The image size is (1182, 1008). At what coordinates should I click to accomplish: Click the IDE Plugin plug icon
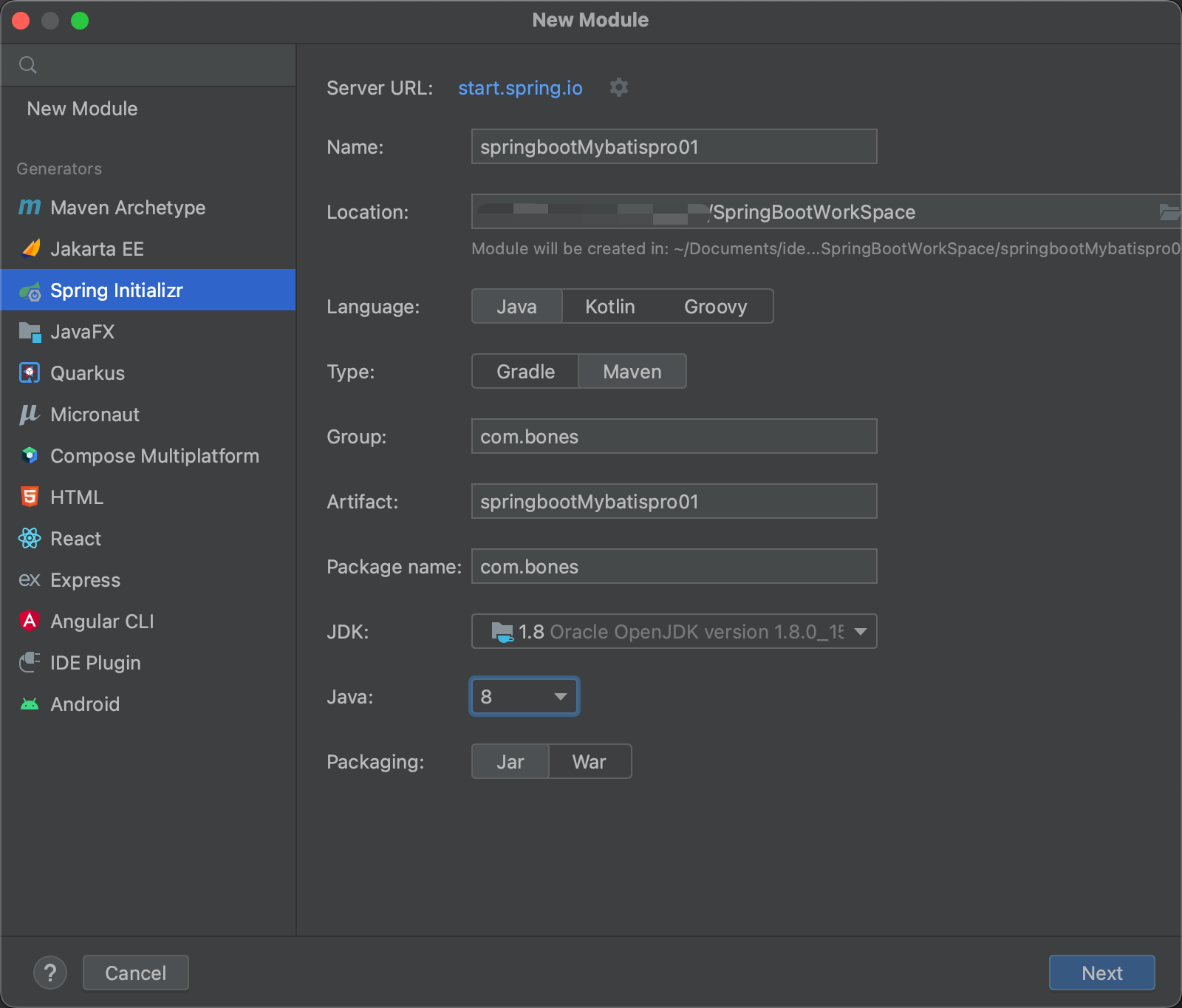point(30,663)
